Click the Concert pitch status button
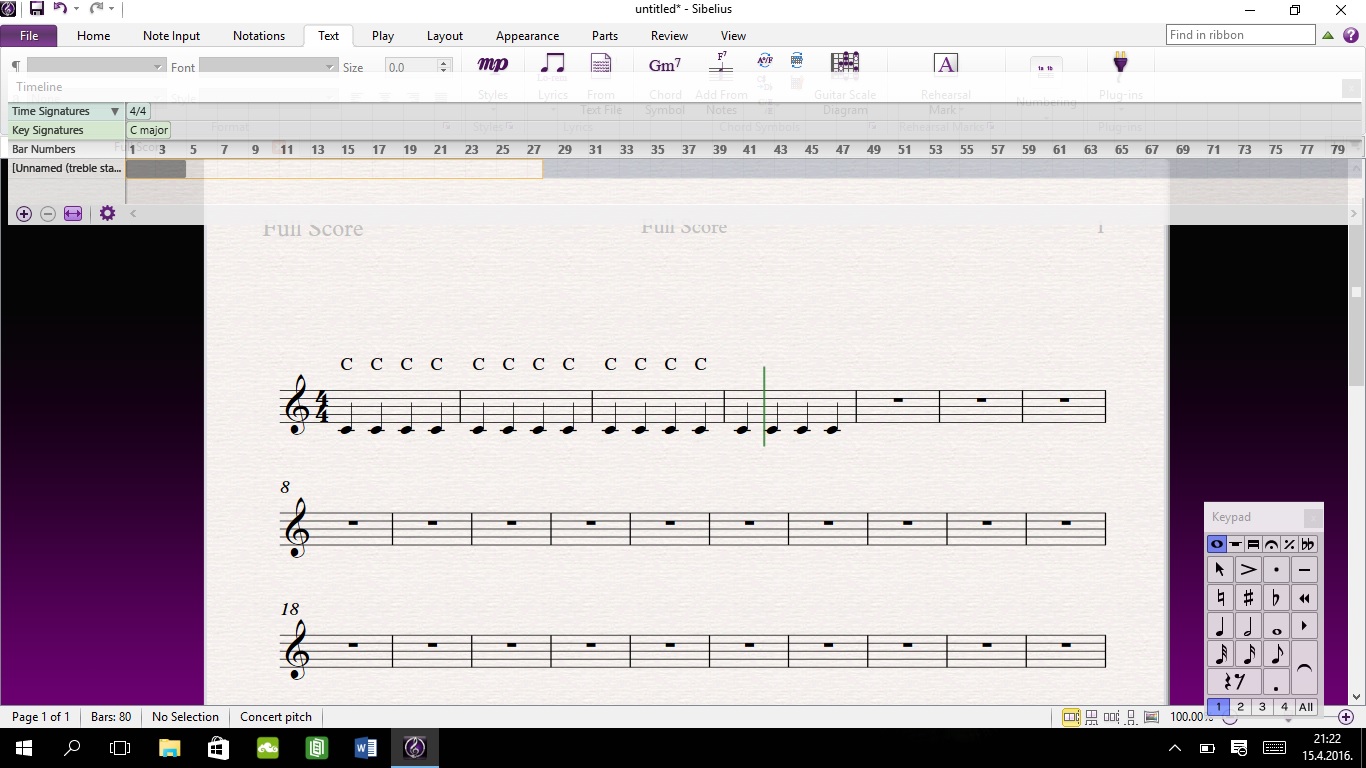This screenshot has width=1366, height=768. pos(276,717)
